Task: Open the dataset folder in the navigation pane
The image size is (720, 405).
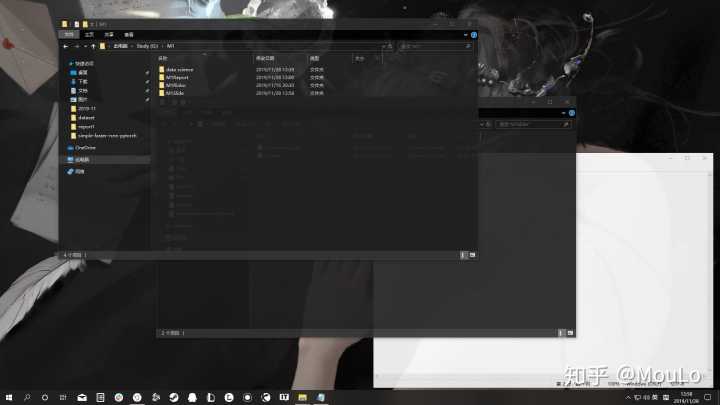Action: [x=86, y=118]
